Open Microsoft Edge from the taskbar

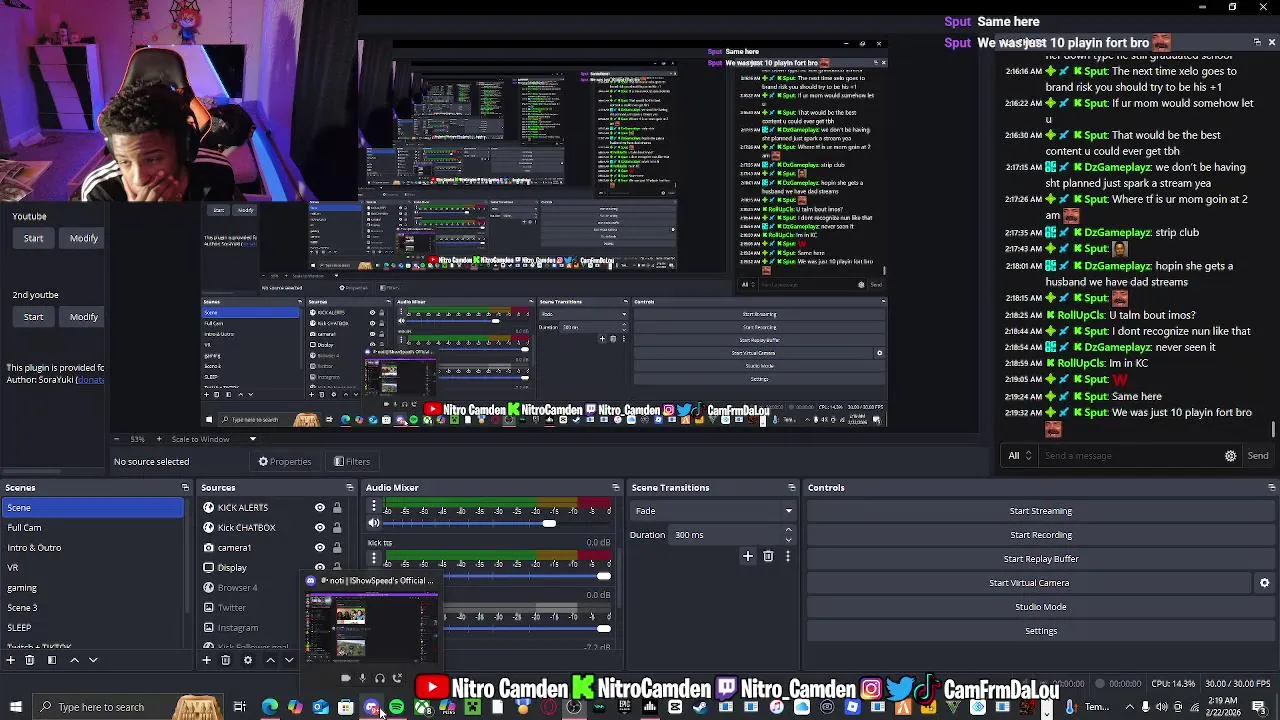tap(270, 707)
